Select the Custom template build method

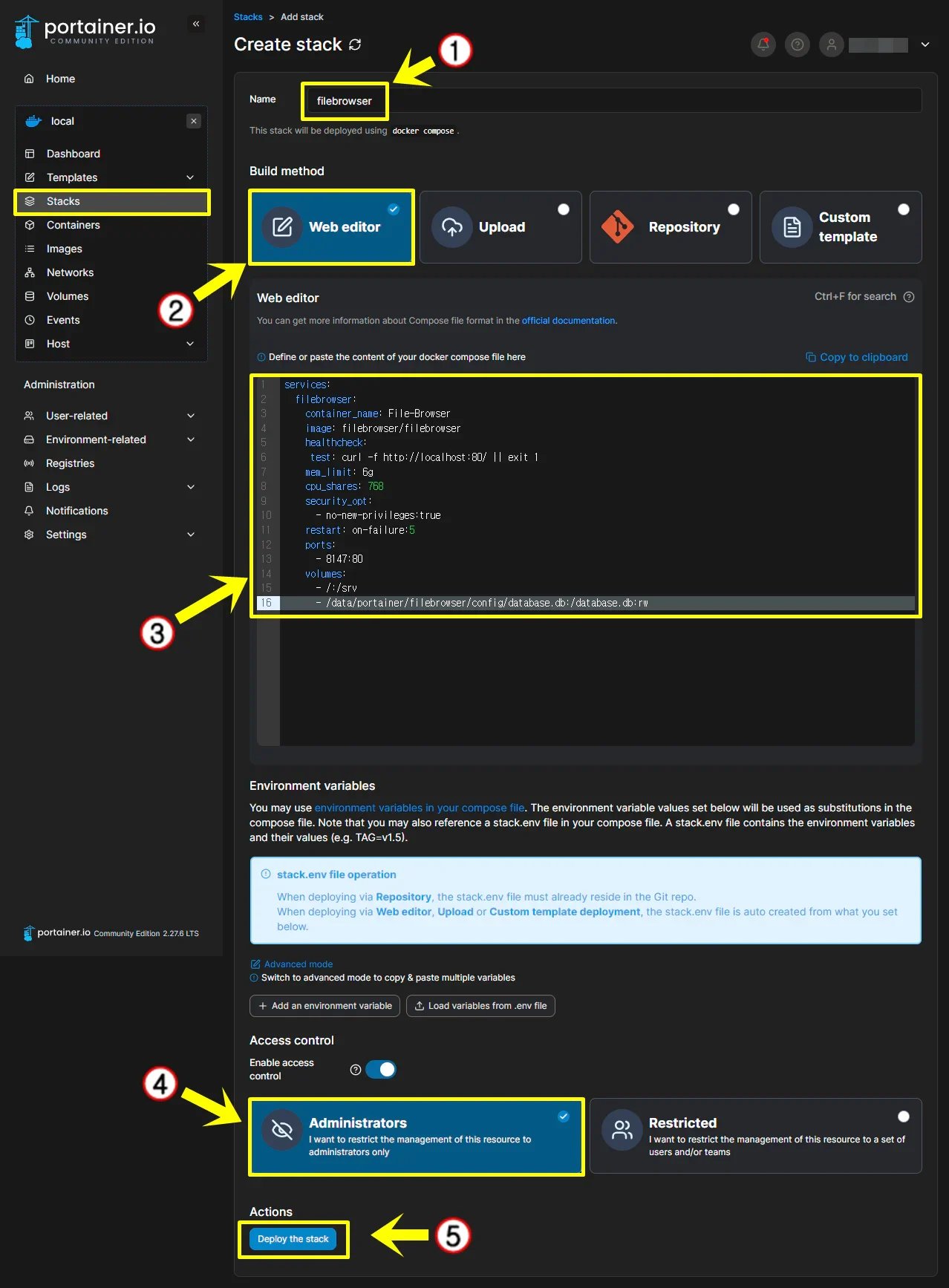pos(841,227)
